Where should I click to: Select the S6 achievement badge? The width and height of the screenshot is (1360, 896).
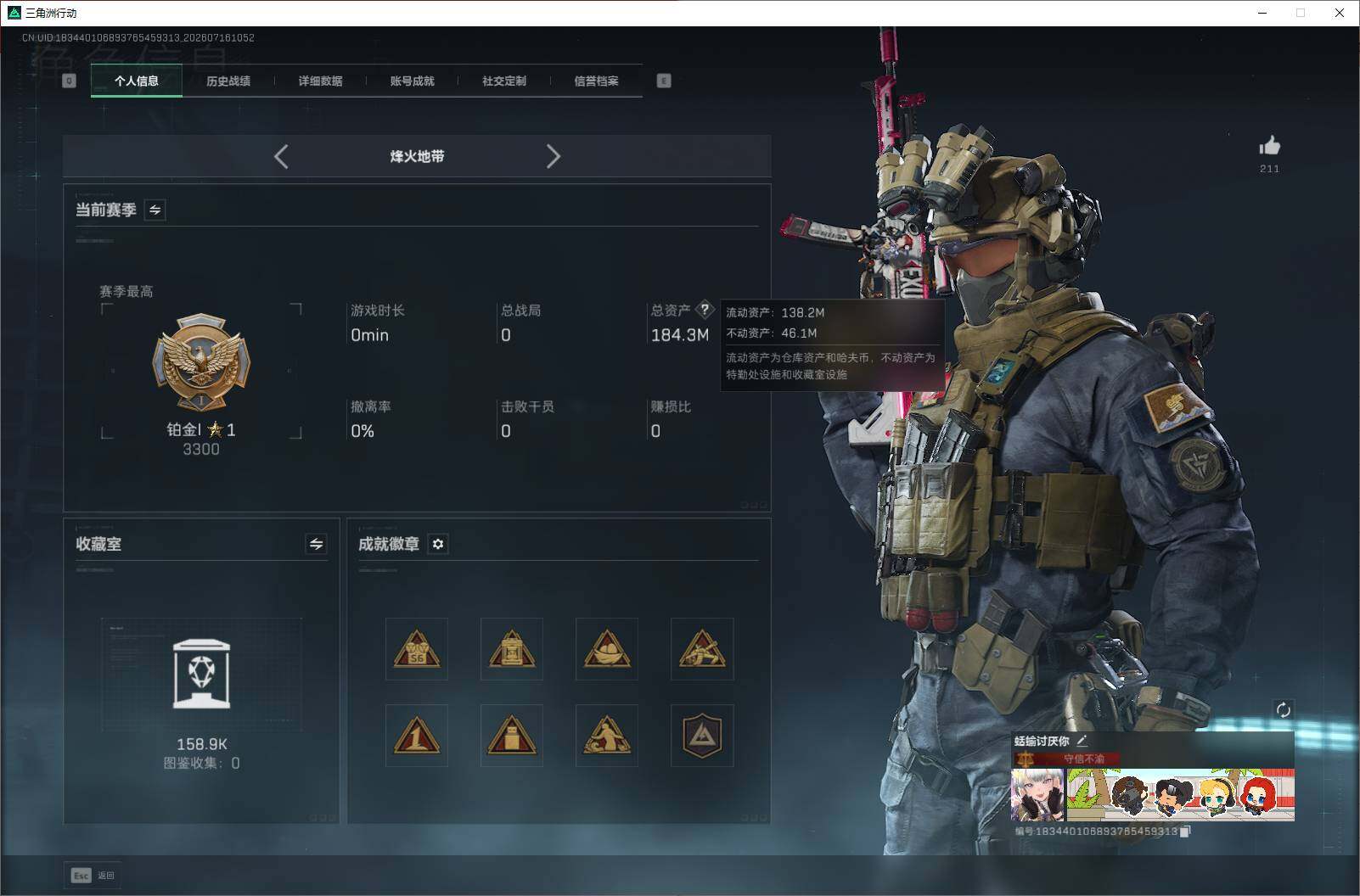coord(417,649)
